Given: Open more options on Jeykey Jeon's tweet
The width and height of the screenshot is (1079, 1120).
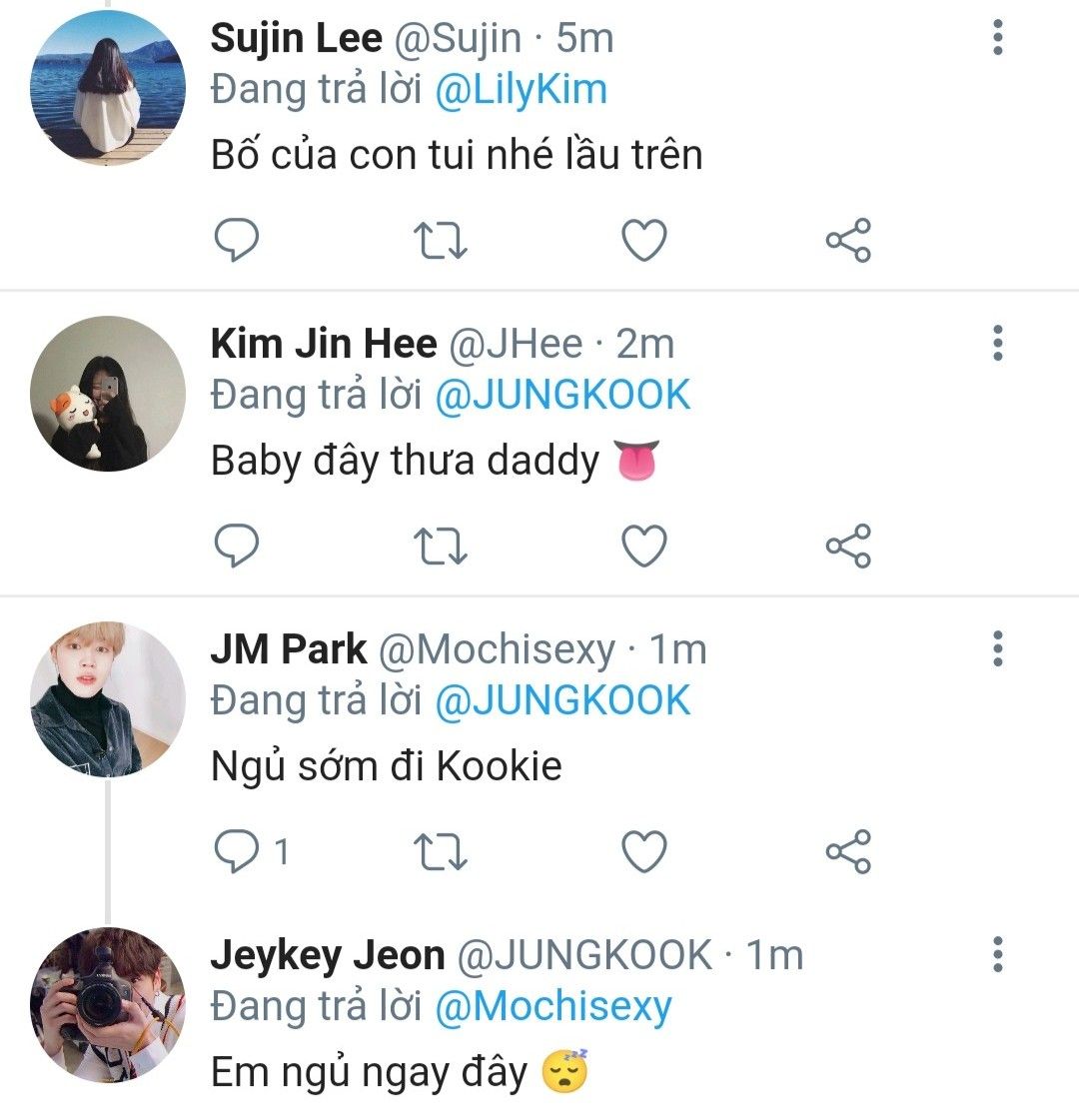Looking at the screenshot, I should [998, 954].
